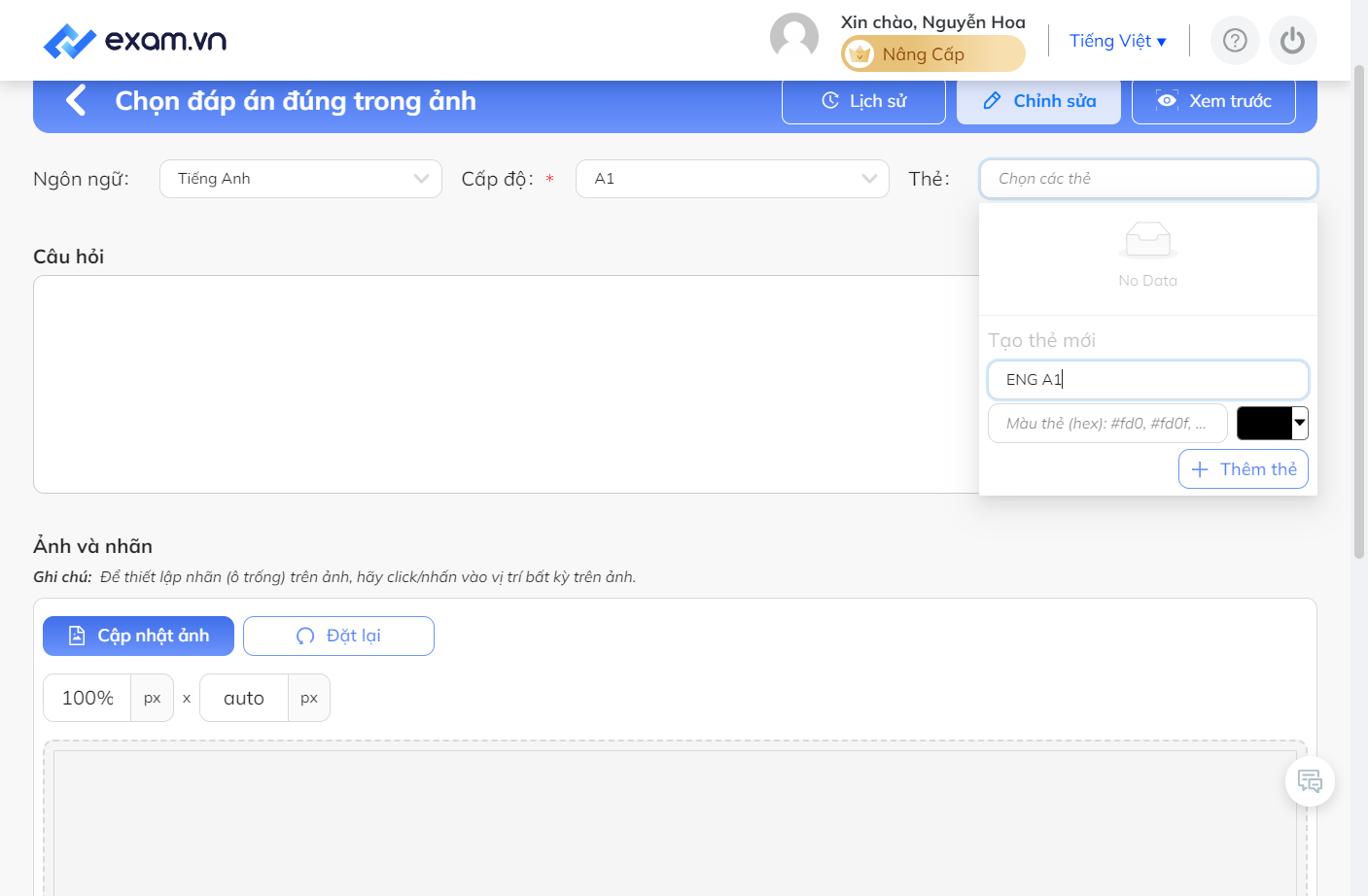The image size is (1368, 896).
Task: Click the 'Tạo thẻ mới' label
Action: pyautogui.click(x=1041, y=340)
